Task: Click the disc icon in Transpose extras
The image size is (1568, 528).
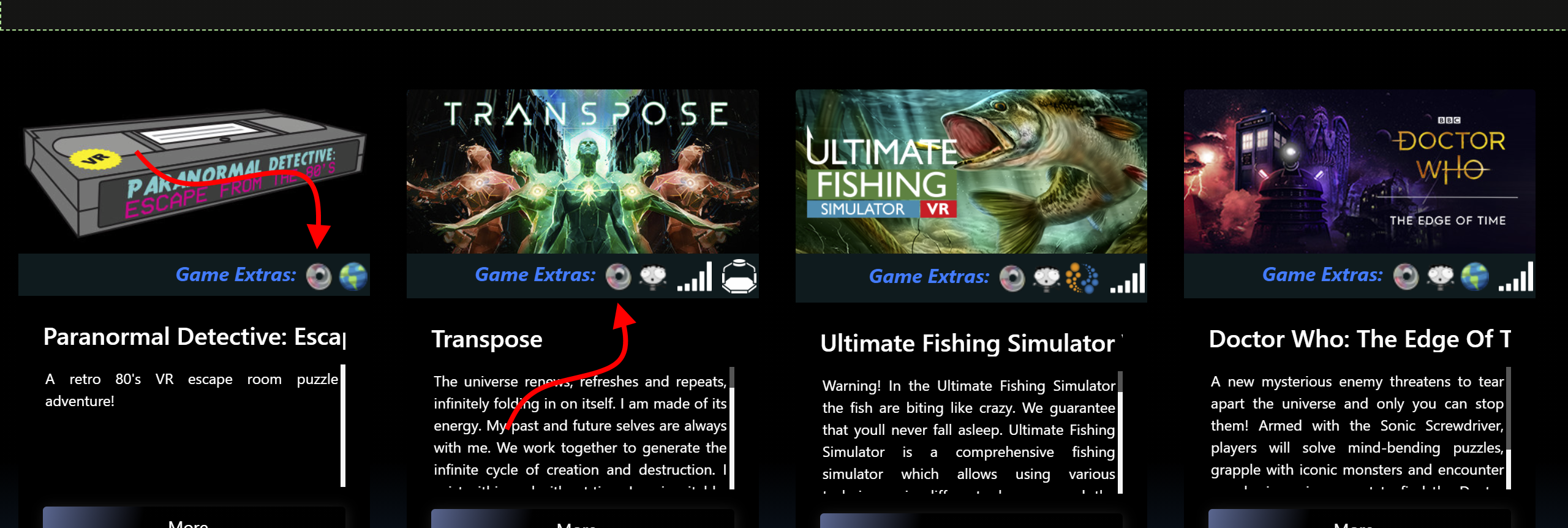Action: 618,276
